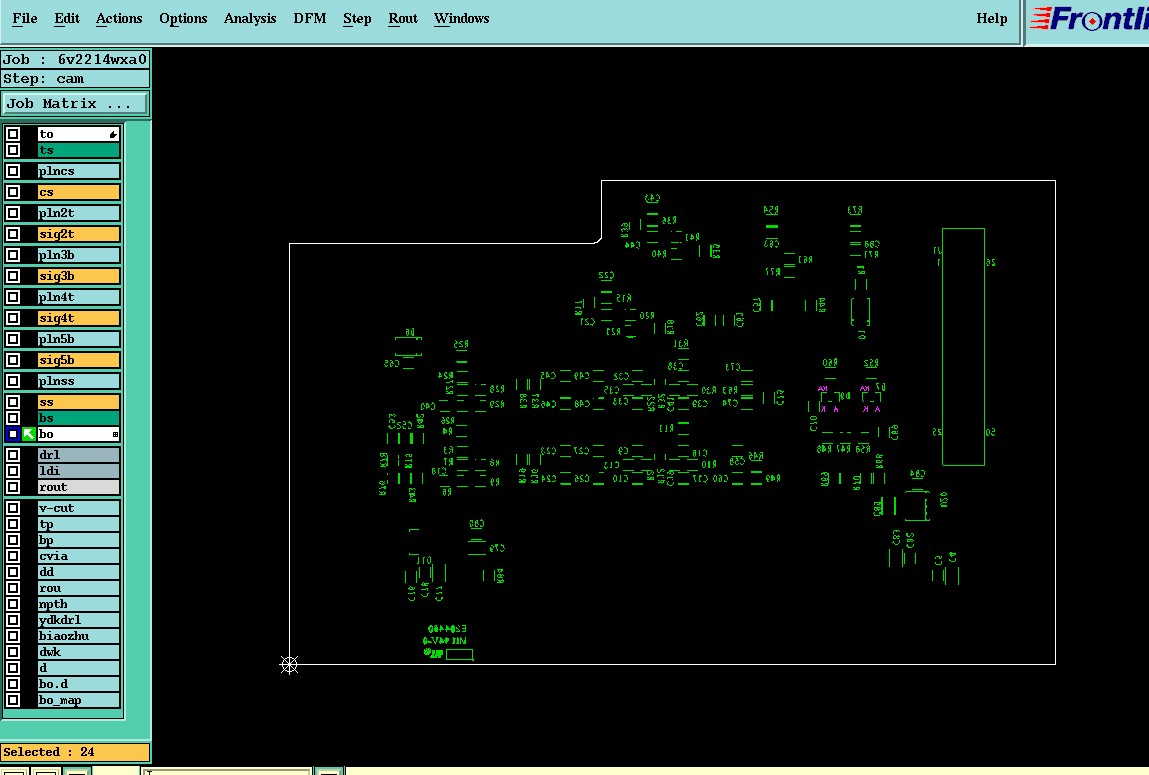Tick the display checkbox for layer cs
The width and height of the screenshot is (1149, 775).
(12, 192)
